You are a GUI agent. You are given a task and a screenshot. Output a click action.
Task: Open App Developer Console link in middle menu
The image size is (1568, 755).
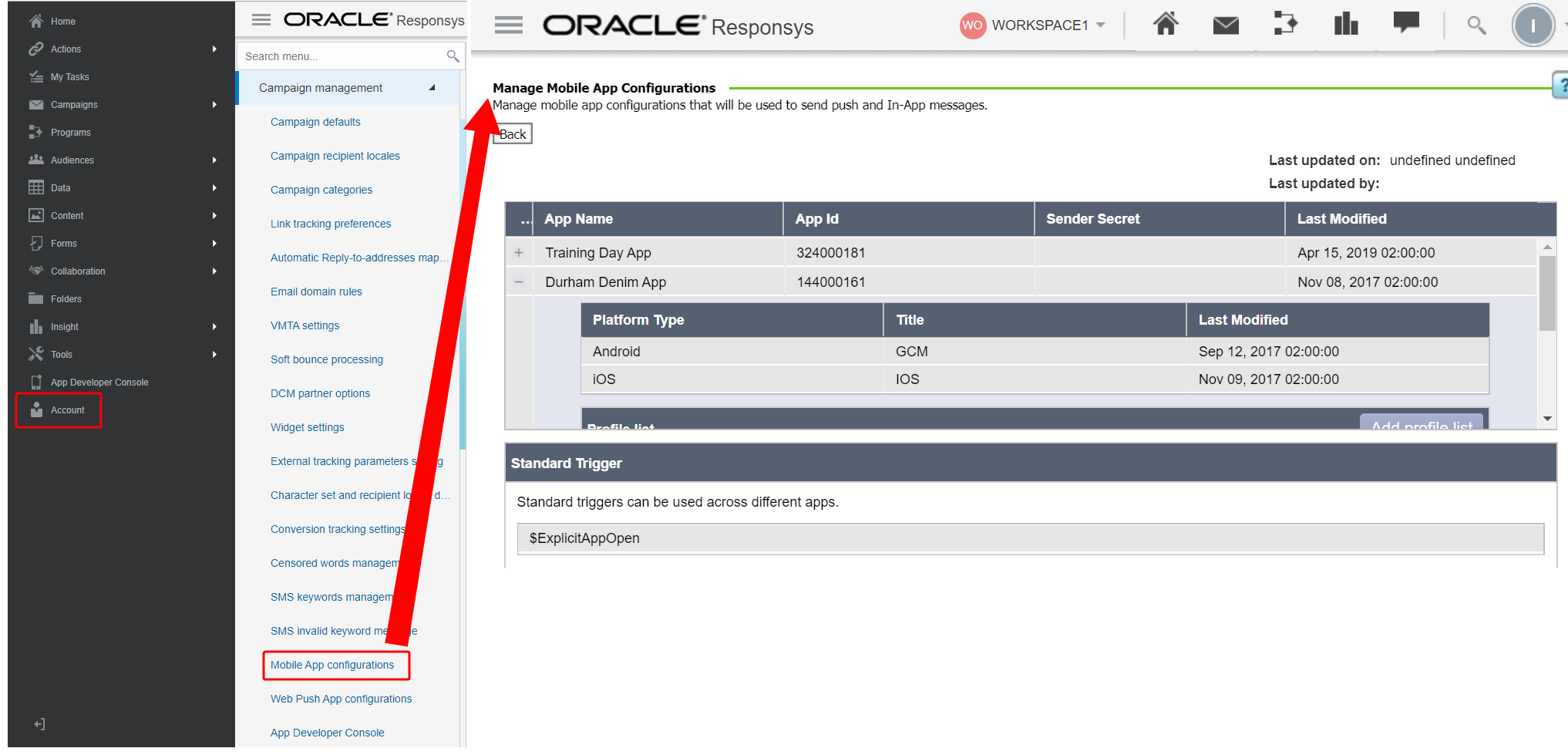point(327,733)
